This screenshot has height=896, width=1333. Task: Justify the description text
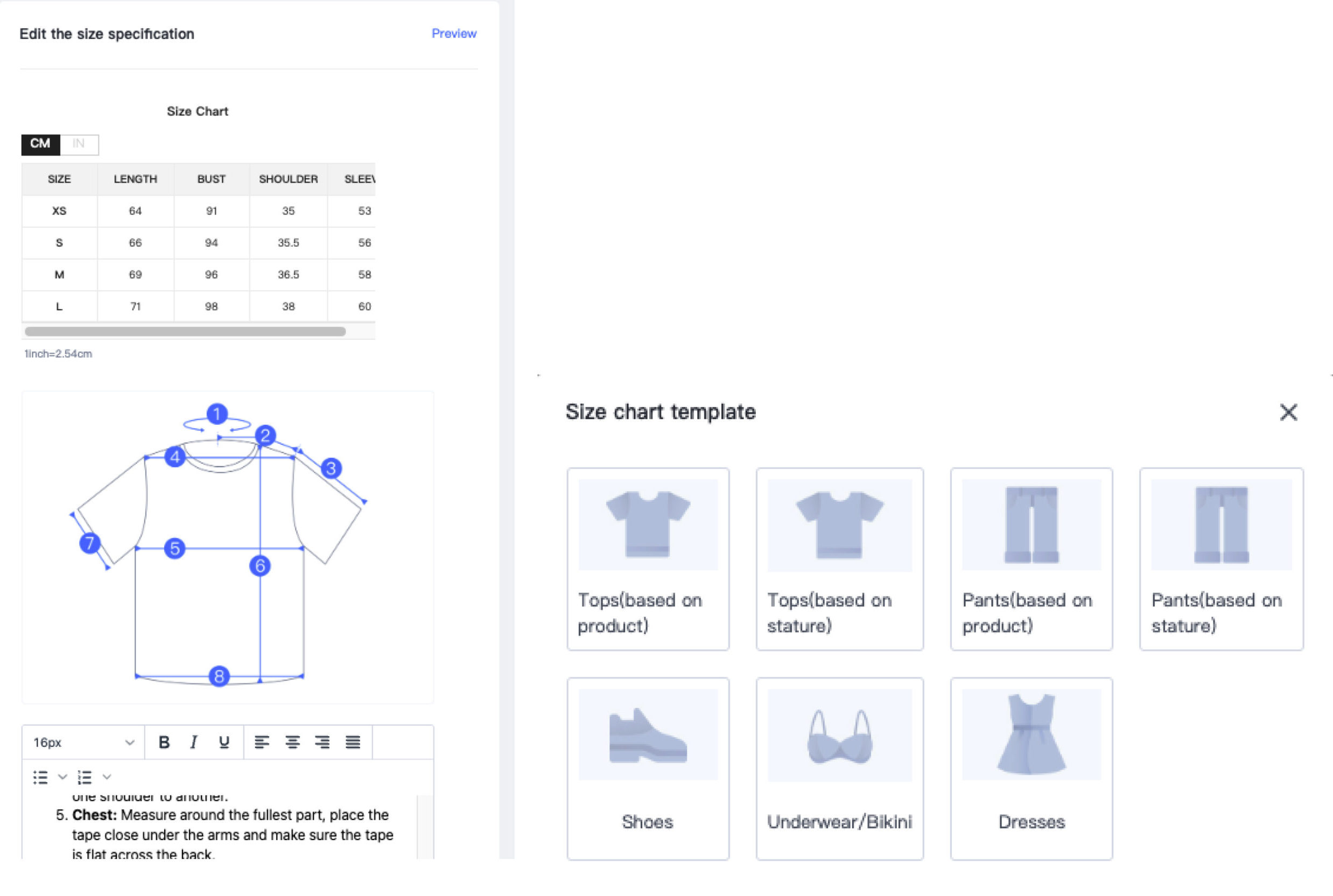(353, 741)
